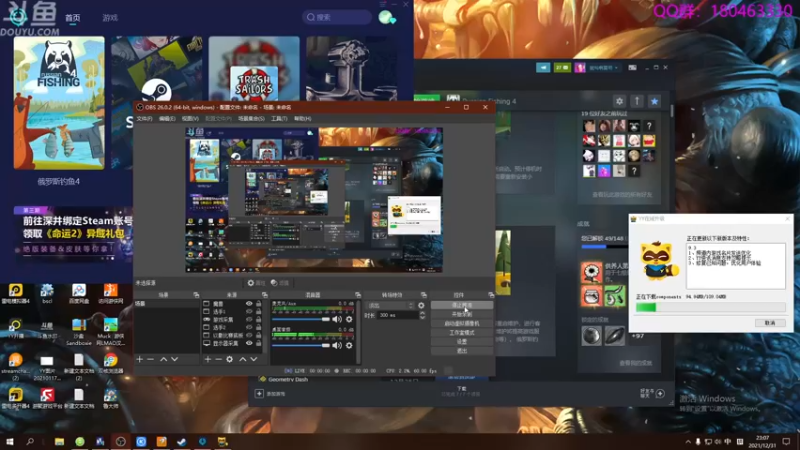
Task: Add a new source with the plus icon
Action: pos(208,359)
